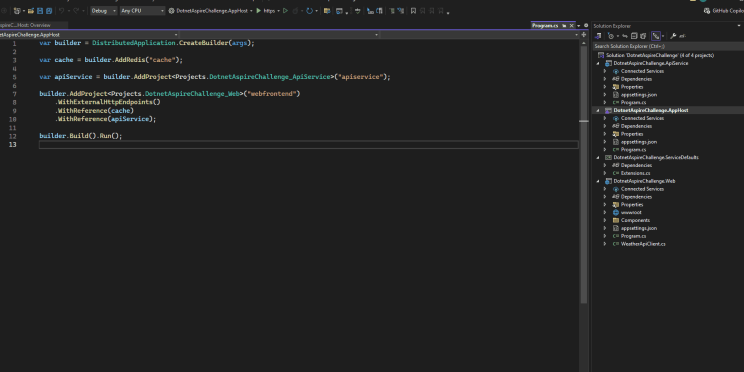Toggle Track Active Item highlighted icon
The height and width of the screenshot is (372, 744).
coord(656,36)
